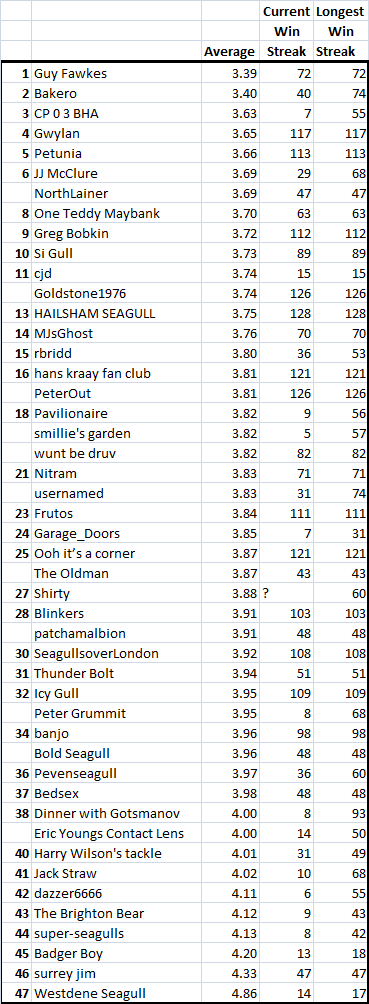Click the Average column header
Image resolution: width=369 pixels, height=1004 pixels.
pos(229,52)
